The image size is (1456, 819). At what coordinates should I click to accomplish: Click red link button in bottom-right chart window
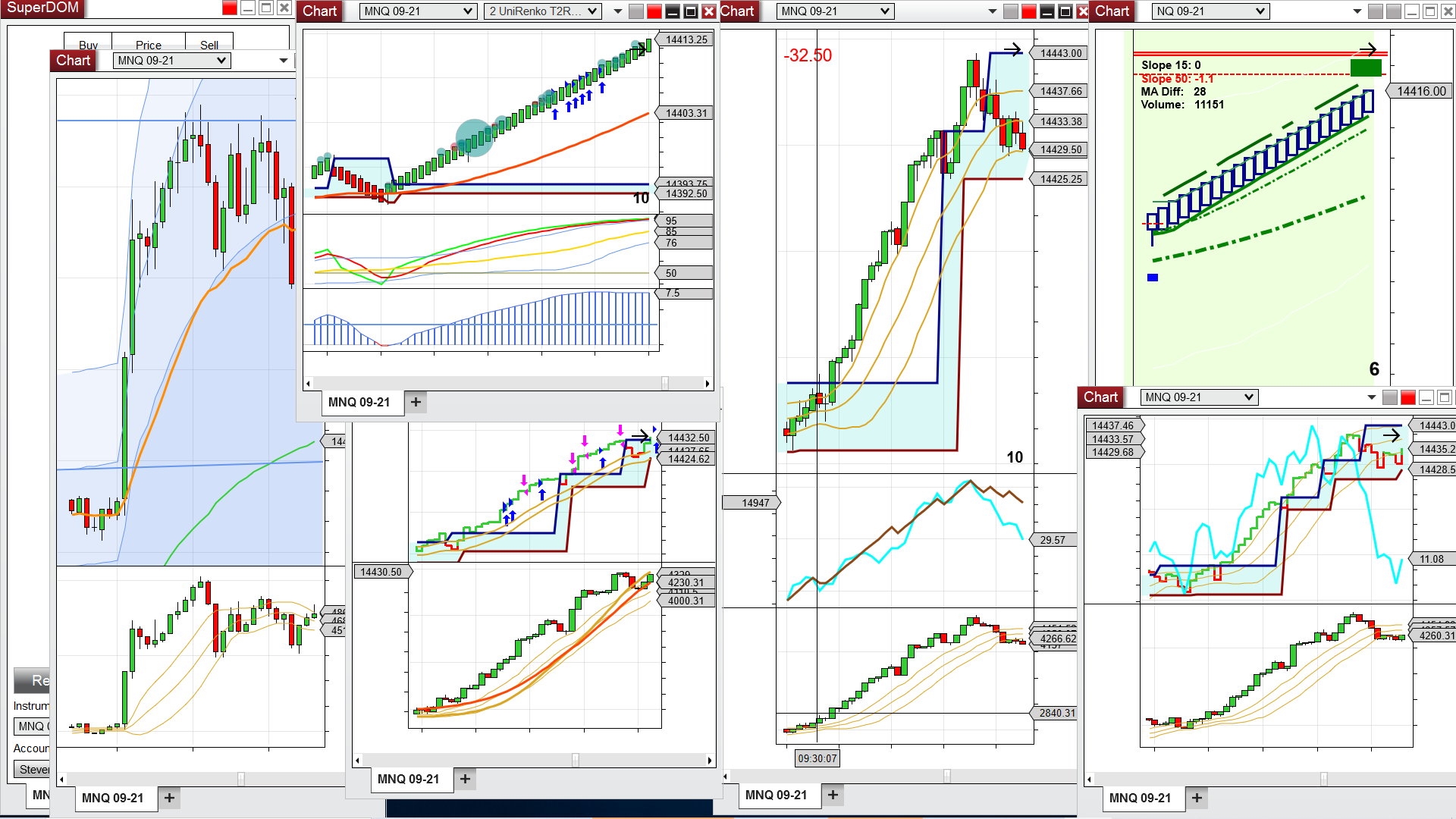pyautogui.click(x=1408, y=397)
